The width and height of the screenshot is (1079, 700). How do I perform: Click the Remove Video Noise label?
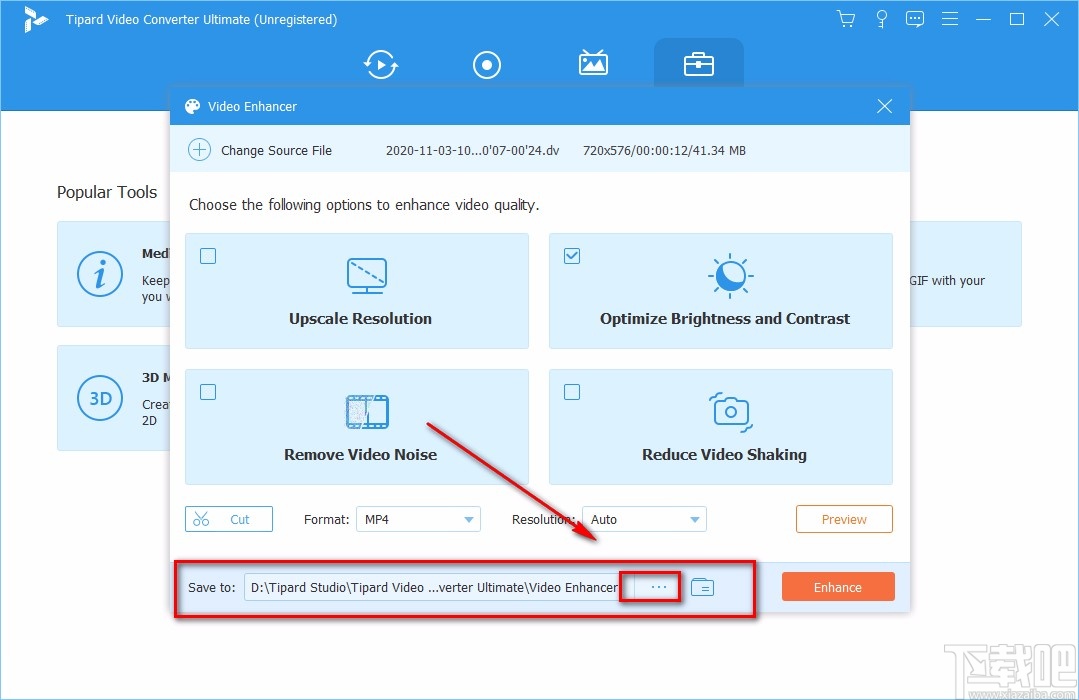click(x=360, y=454)
